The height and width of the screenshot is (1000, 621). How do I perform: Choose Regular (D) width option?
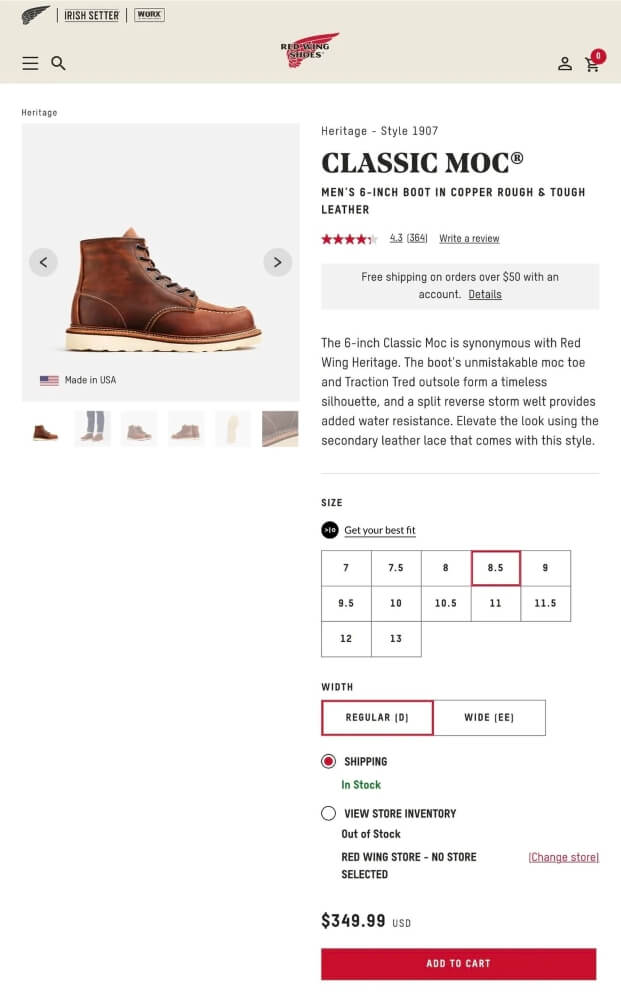pos(377,717)
